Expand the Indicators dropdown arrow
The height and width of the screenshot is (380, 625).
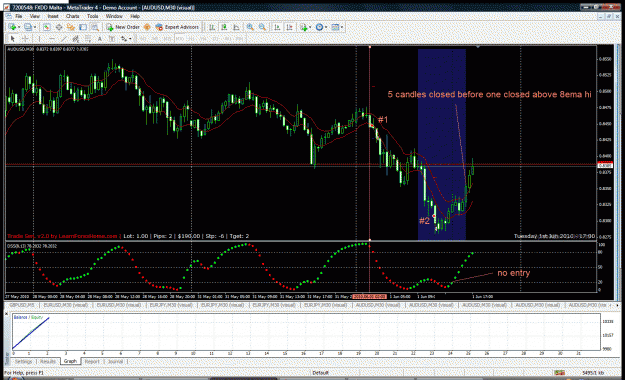coord(310,27)
